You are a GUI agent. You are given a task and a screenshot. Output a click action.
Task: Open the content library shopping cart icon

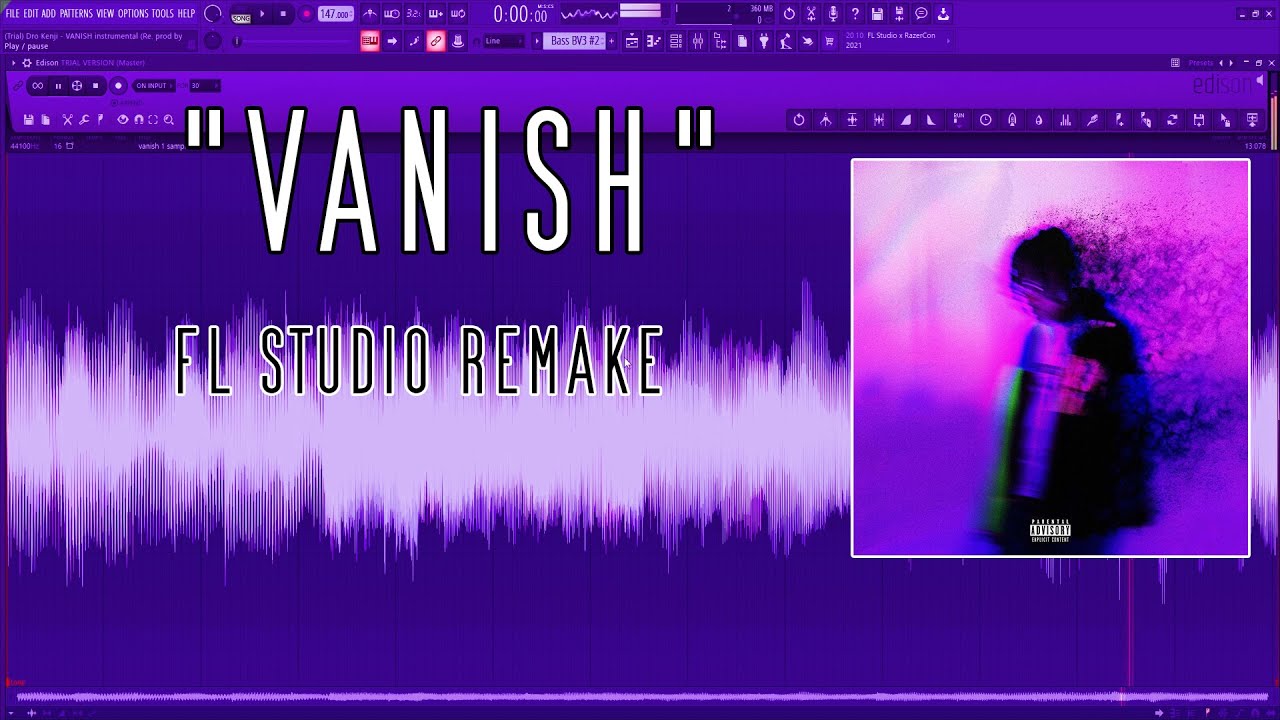point(829,41)
